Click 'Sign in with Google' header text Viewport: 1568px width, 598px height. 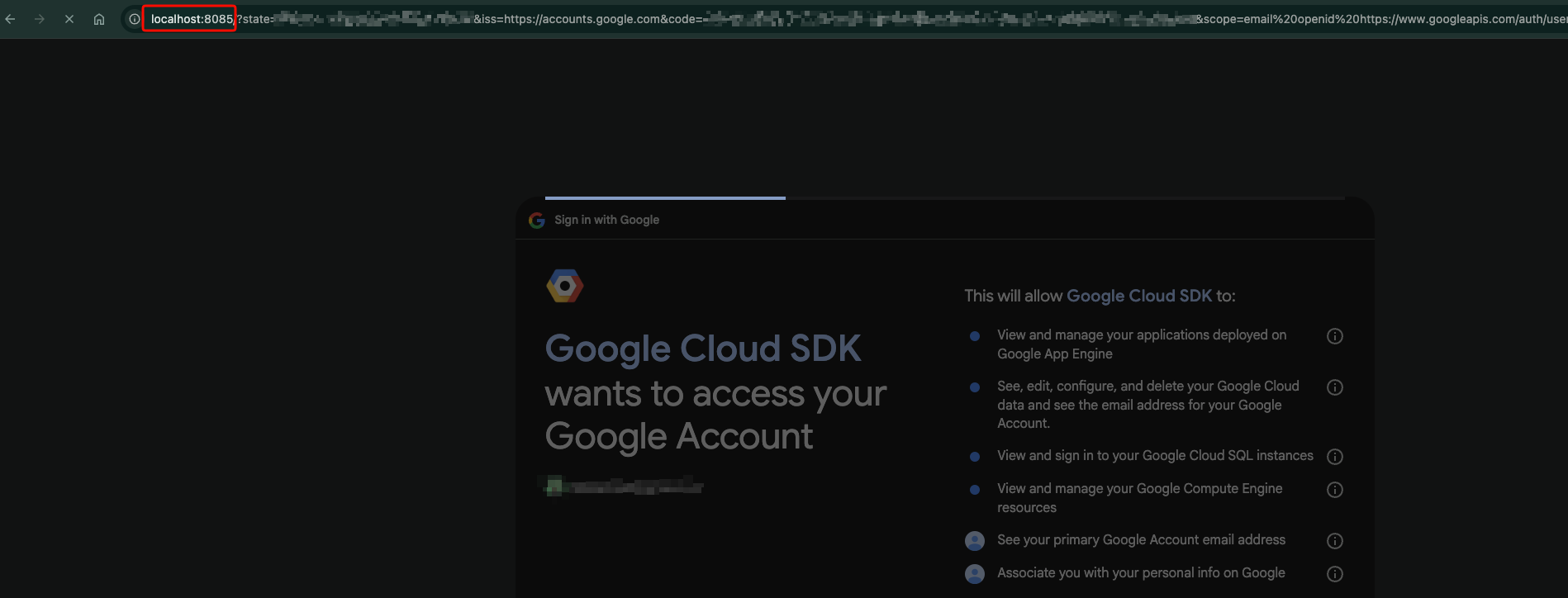coord(607,220)
